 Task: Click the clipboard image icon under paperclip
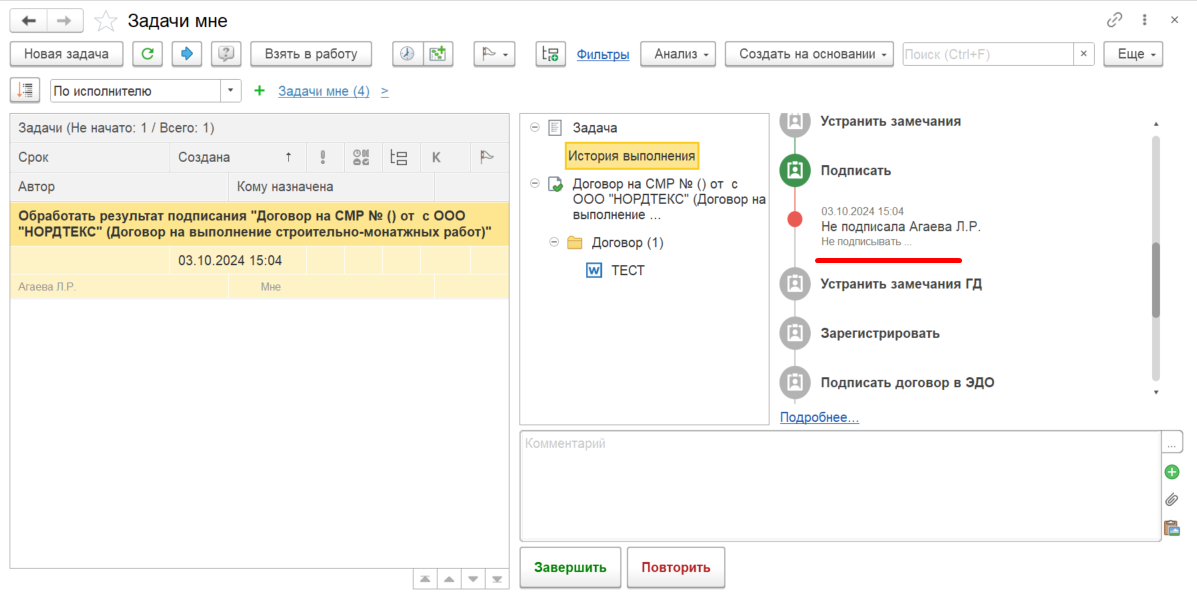(1172, 527)
